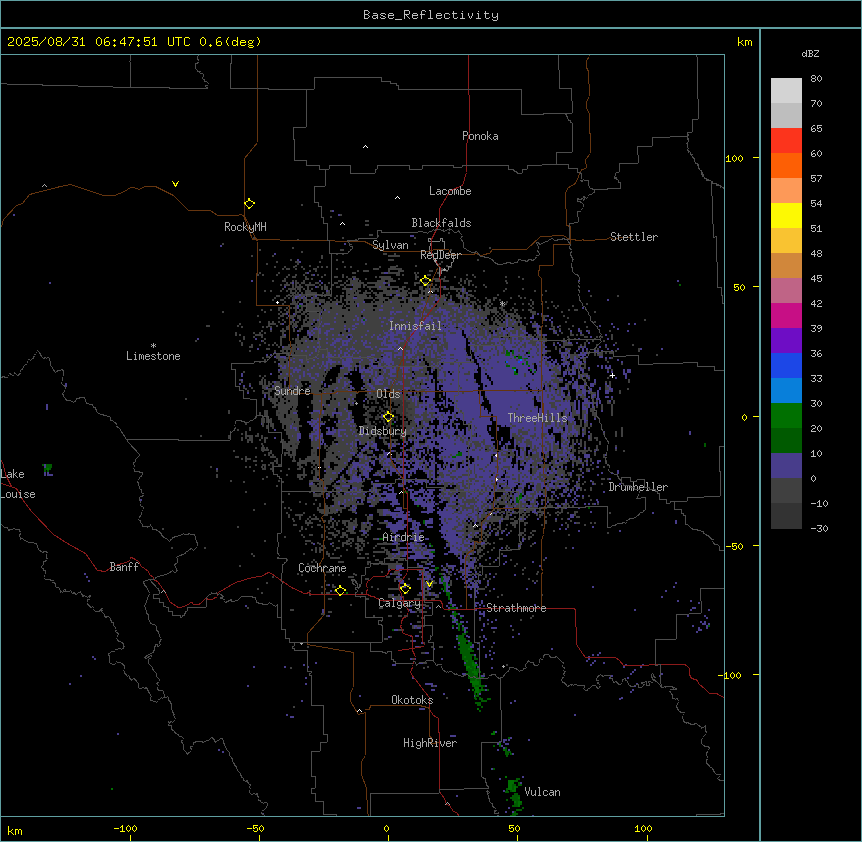Click the Drumheller label
Viewport: 862px width, 842px height.
tap(638, 487)
